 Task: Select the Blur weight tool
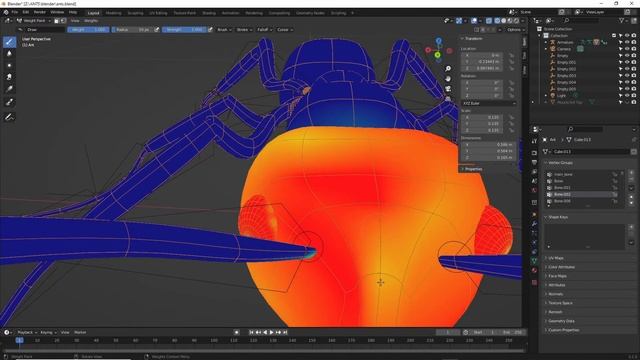point(9,53)
